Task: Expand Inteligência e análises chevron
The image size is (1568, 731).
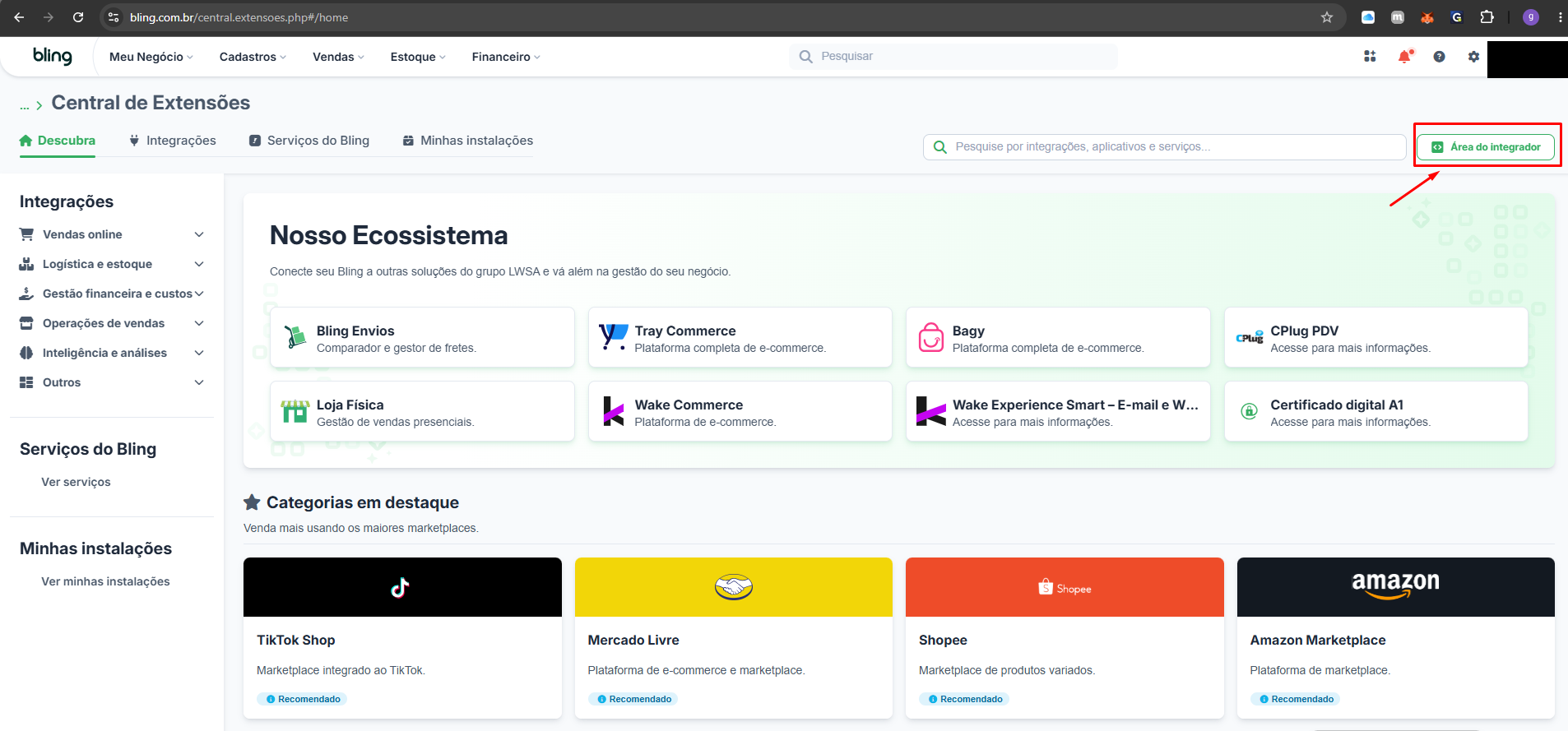Action: pyautogui.click(x=199, y=353)
